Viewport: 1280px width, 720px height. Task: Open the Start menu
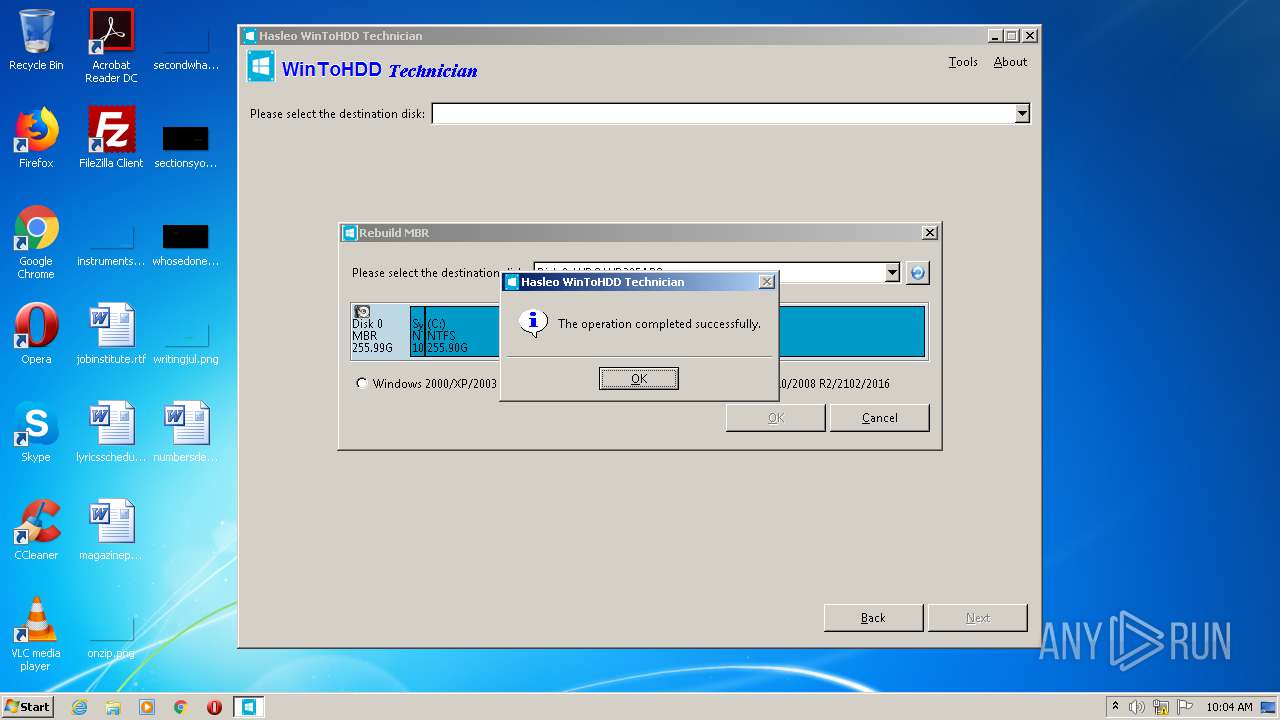point(28,707)
